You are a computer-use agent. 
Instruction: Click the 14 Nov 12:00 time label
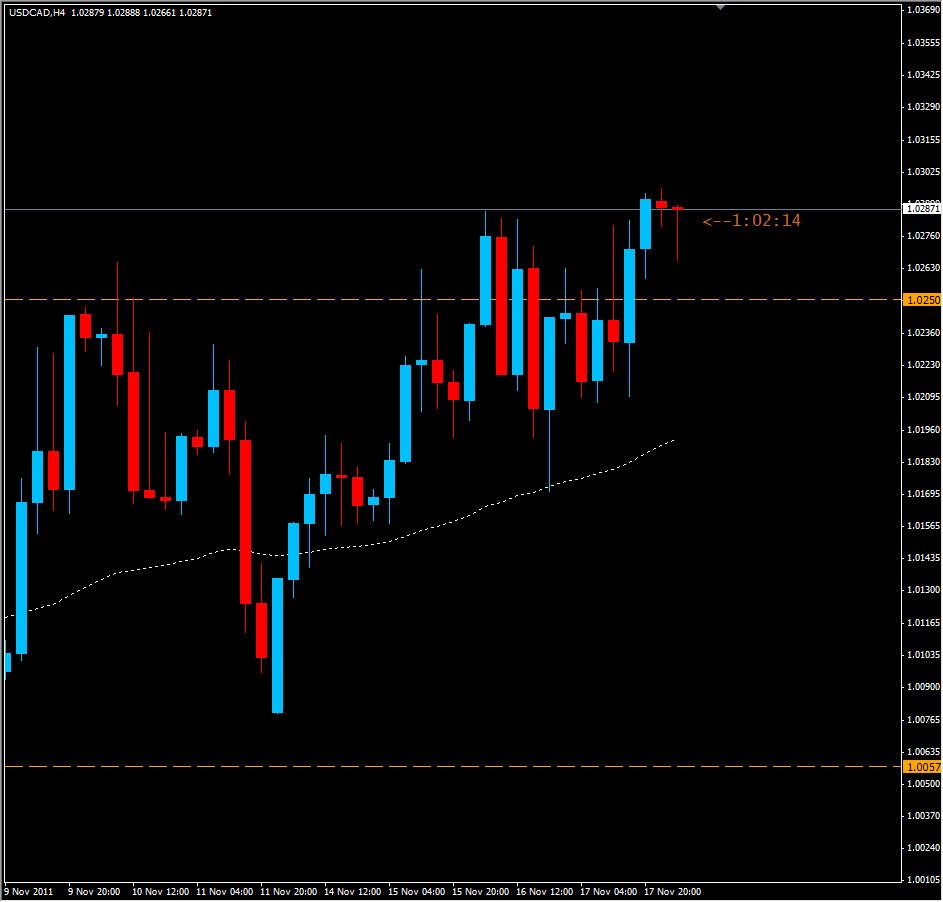coord(352,892)
